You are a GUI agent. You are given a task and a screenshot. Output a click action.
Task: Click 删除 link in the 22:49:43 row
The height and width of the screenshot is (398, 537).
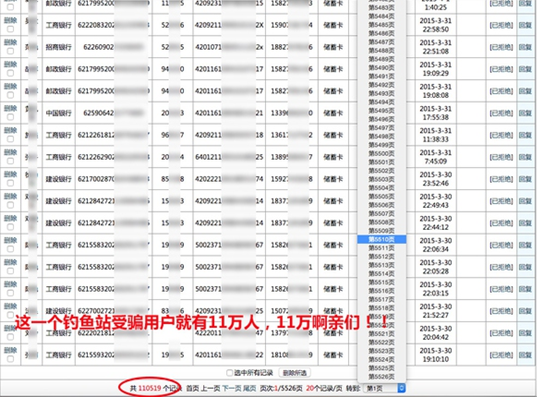click(10, 196)
